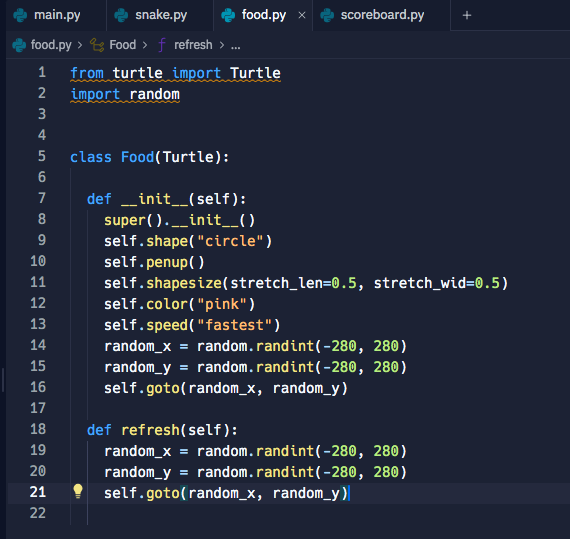Click 'from turtle import Turtle' line

175,73
